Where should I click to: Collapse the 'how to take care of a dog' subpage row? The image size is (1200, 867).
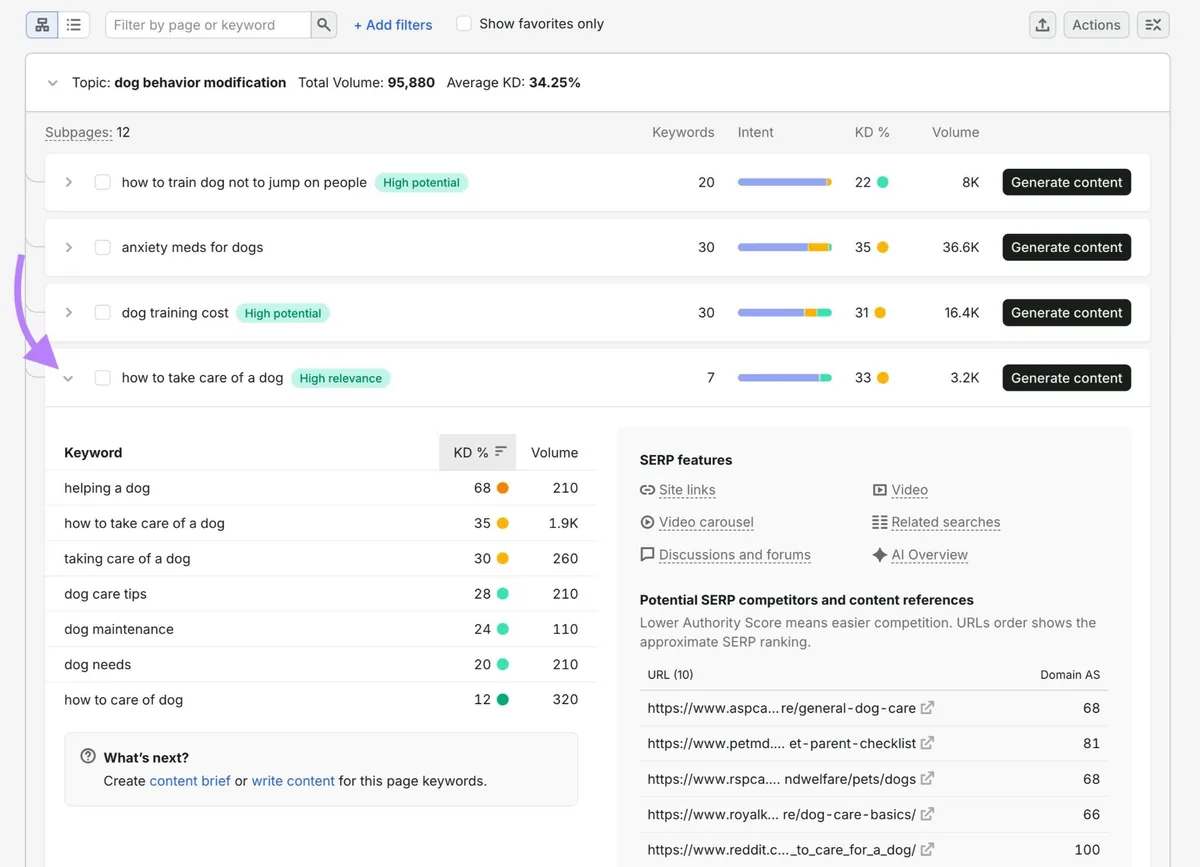click(69, 378)
